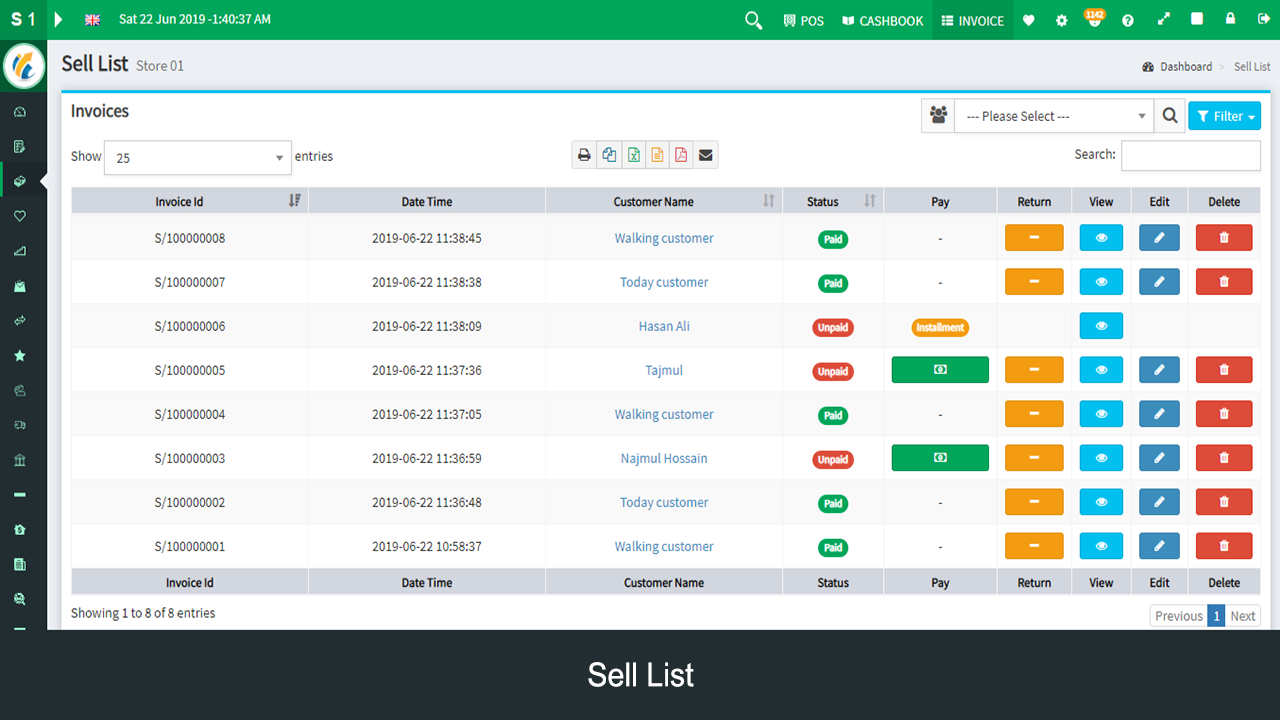The height and width of the screenshot is (720, 1280).
Task: Toggle the green pay button for invoice S/100000005
Action: [939, 369]
